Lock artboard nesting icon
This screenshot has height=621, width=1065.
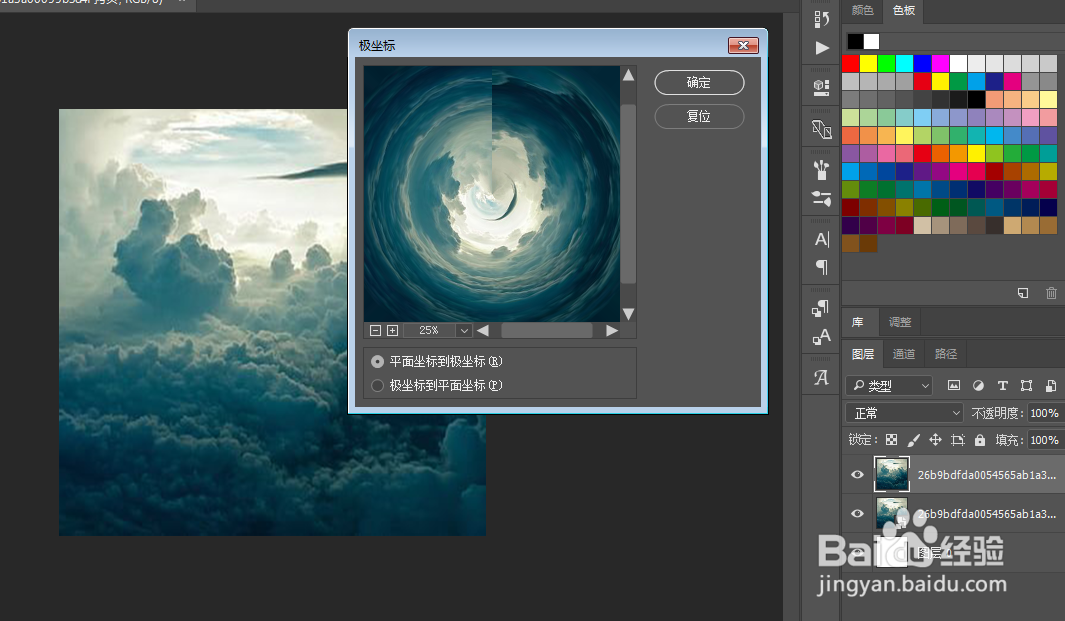pyautogui.click(x=958, y=440)
